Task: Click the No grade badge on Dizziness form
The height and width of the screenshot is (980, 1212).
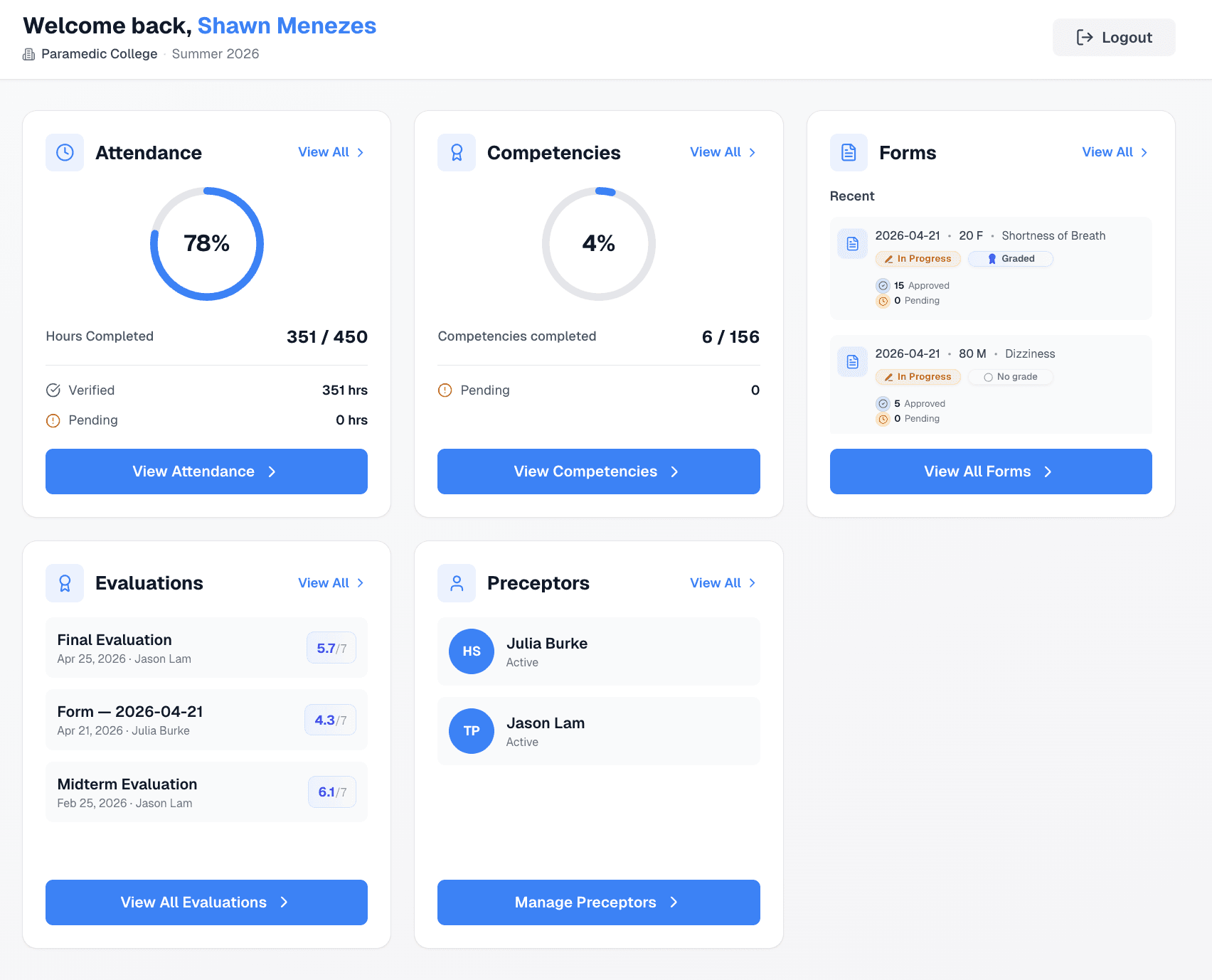Action: pyautogui.click(x=1011, y=377)
